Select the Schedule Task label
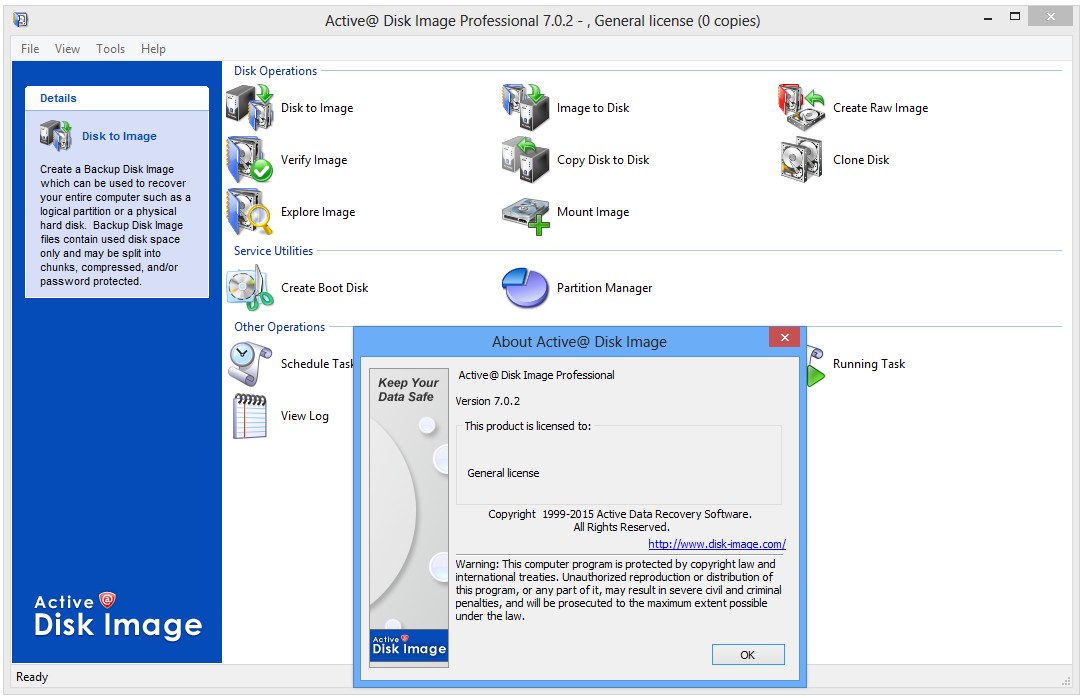This screenshot has width=1084, height=698. click(317, 364)
